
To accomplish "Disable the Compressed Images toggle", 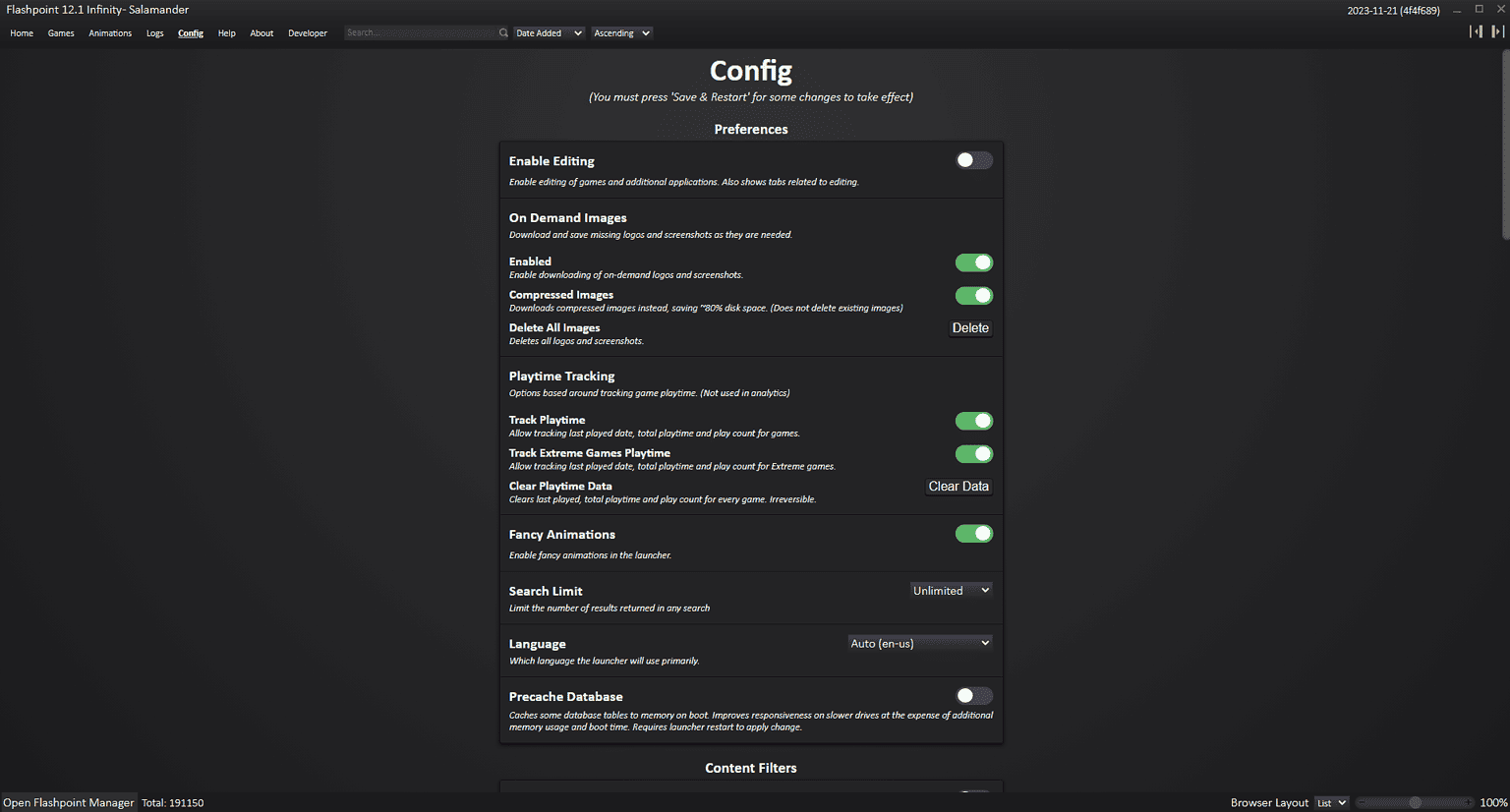I will [x=973, y=295].
